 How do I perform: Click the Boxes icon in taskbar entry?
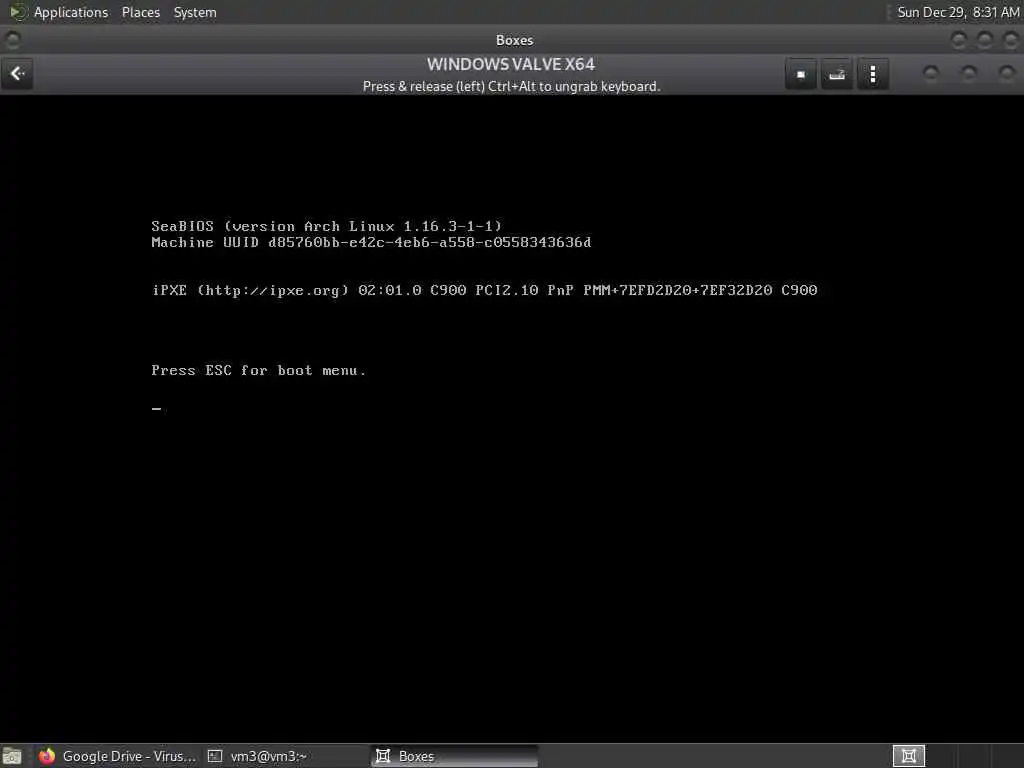coord(383,756)
